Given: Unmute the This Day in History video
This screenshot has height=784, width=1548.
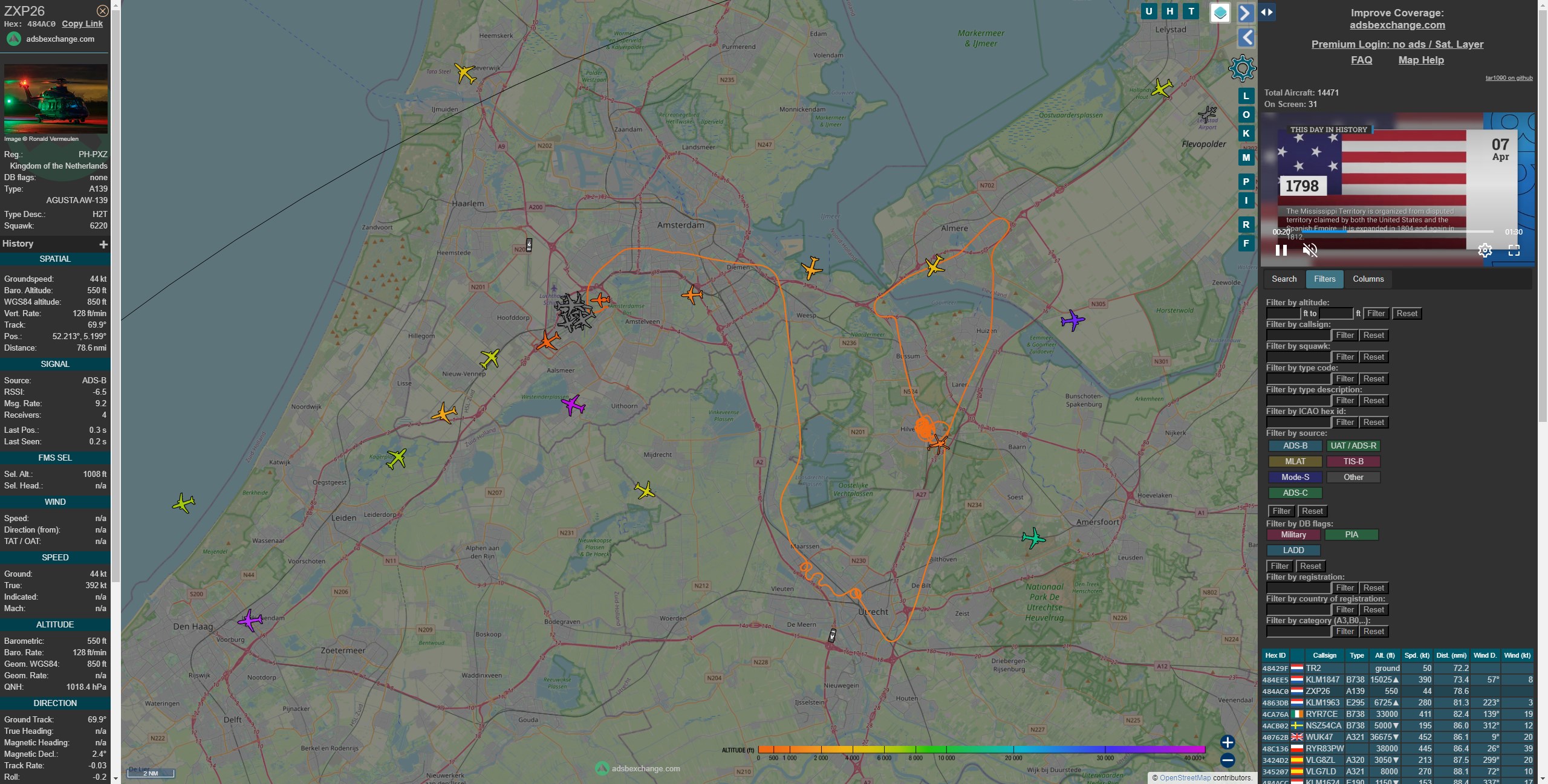Looking at the screenshot, I should coord(1310,250).
